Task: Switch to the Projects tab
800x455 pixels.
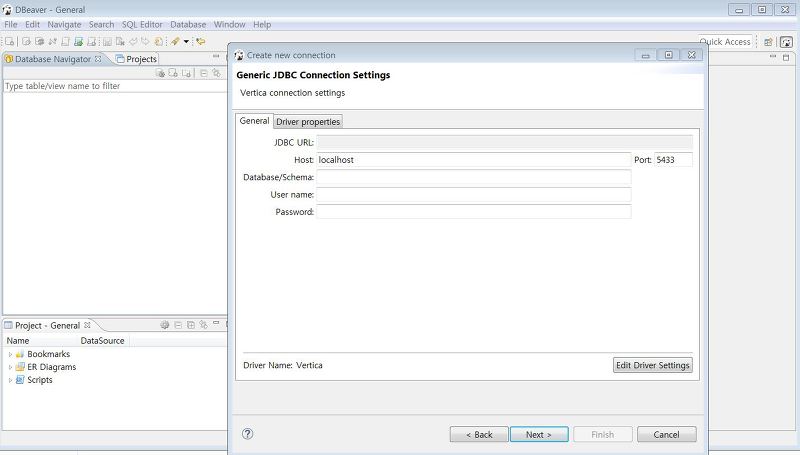Action: (137, 59)
